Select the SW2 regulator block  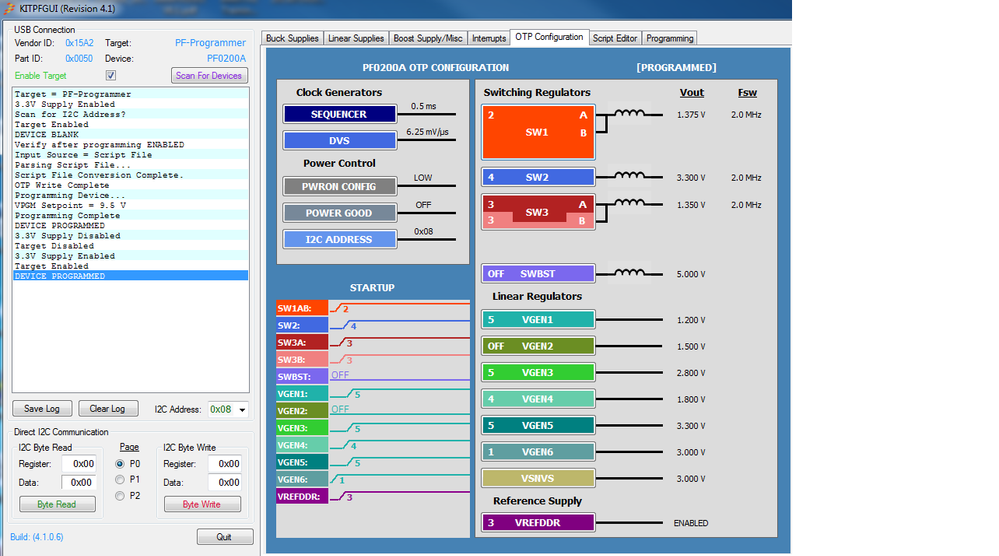(x=538, y=177)
